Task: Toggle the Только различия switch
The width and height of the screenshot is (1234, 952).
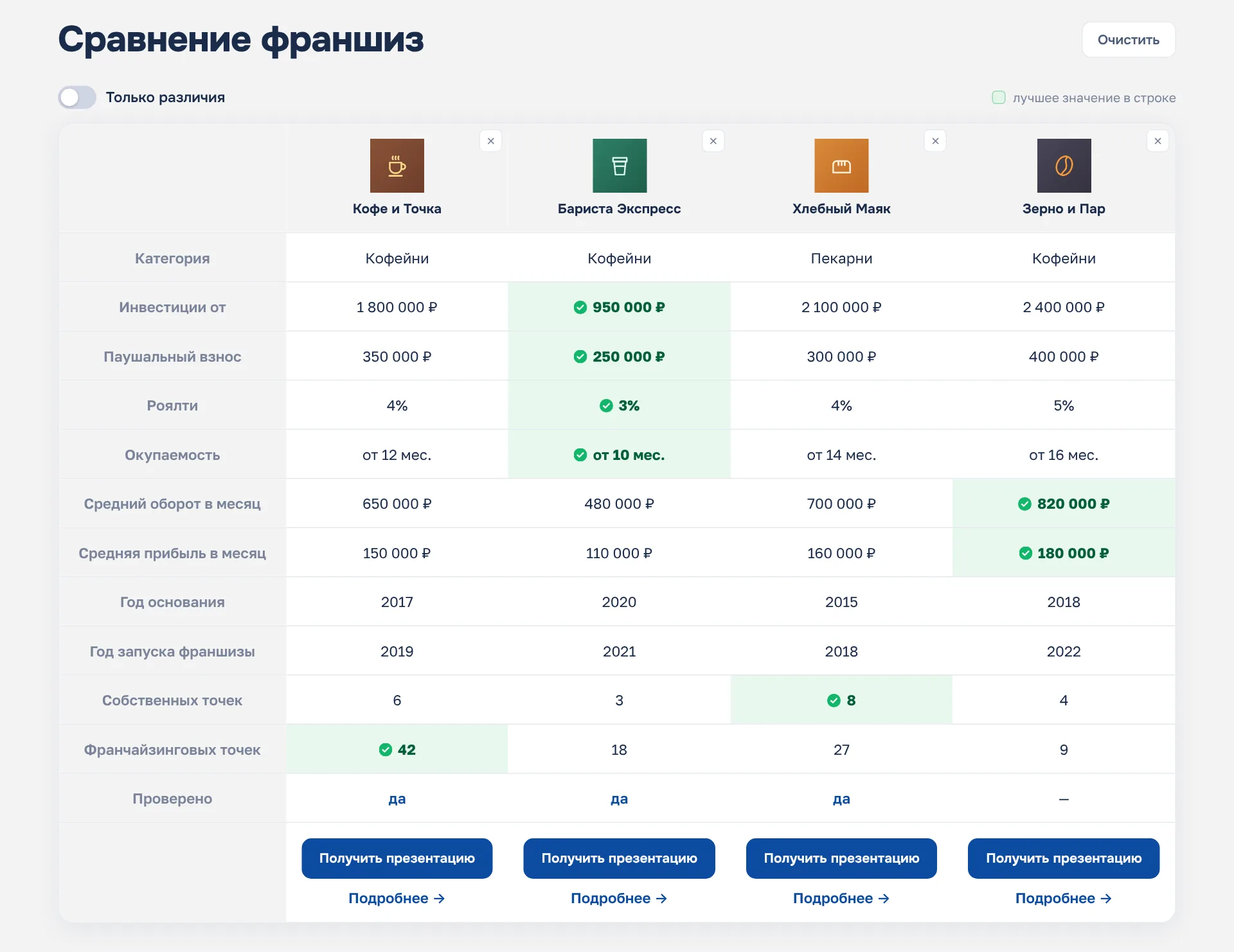Action: pyautogui.click(x=77, y=98)
